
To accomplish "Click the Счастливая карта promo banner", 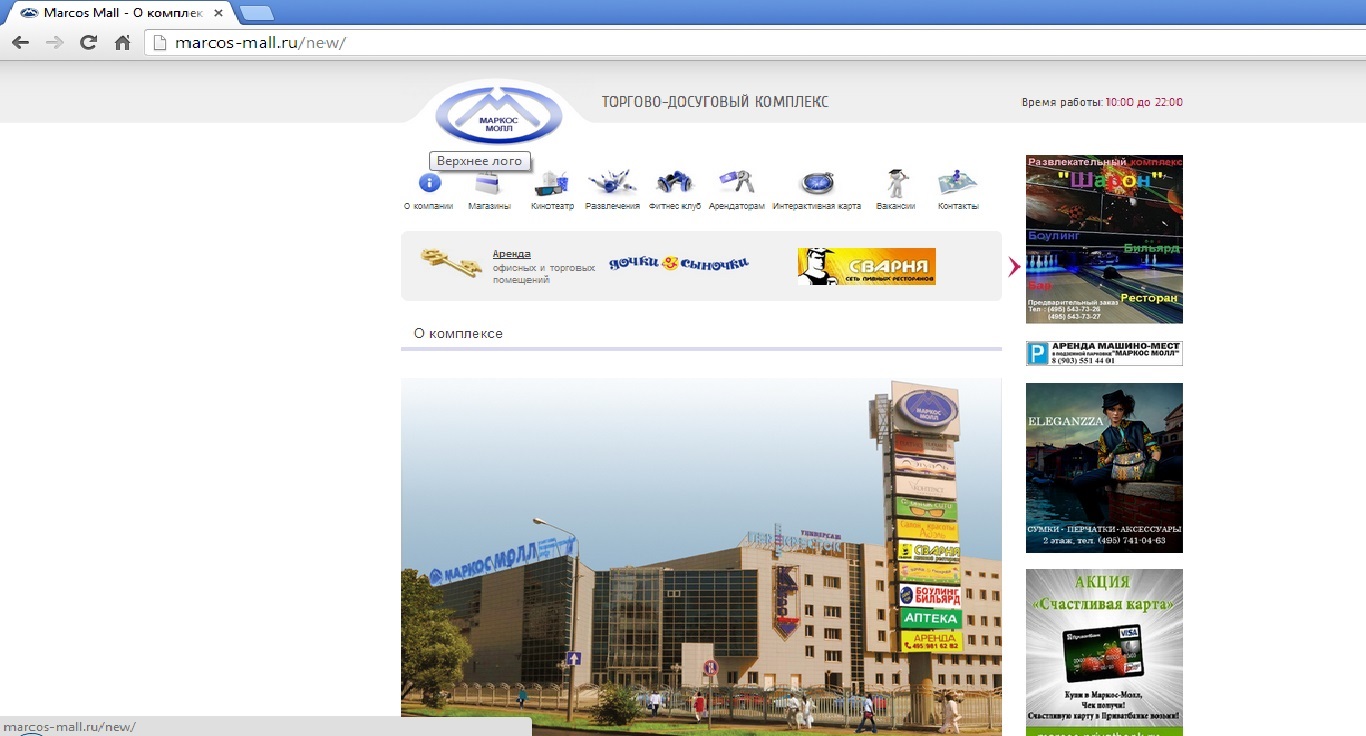I will click(x=1104, y=652).
